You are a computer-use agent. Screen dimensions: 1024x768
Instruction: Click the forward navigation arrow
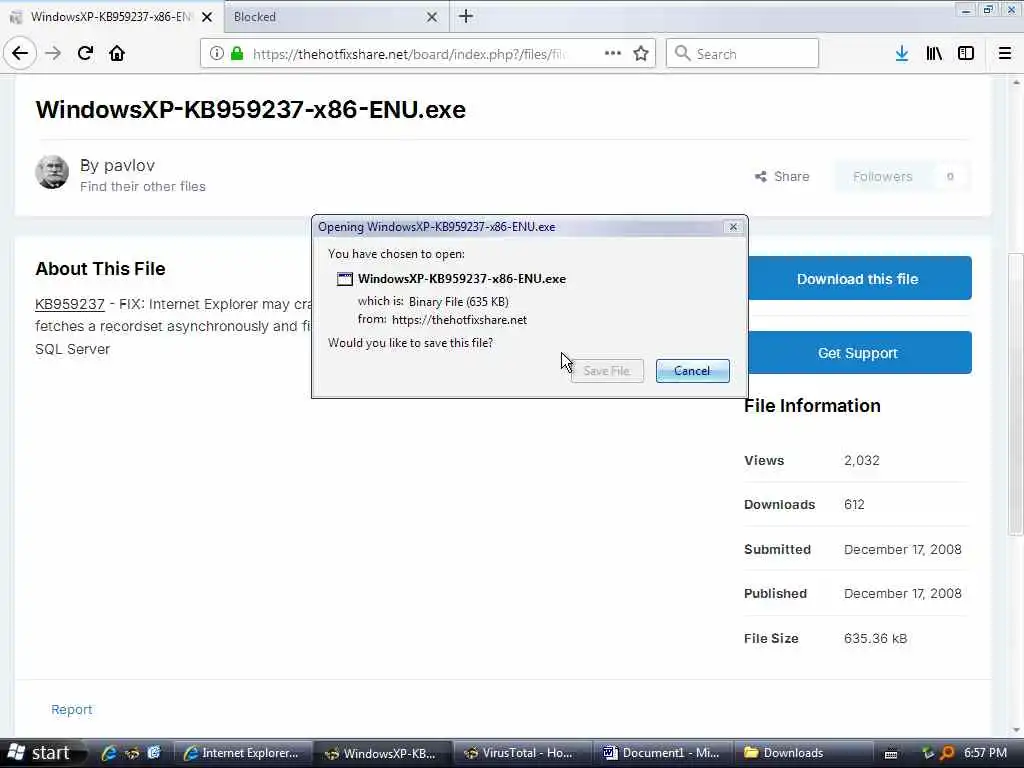pyautogui.click(x=53, y=54)
